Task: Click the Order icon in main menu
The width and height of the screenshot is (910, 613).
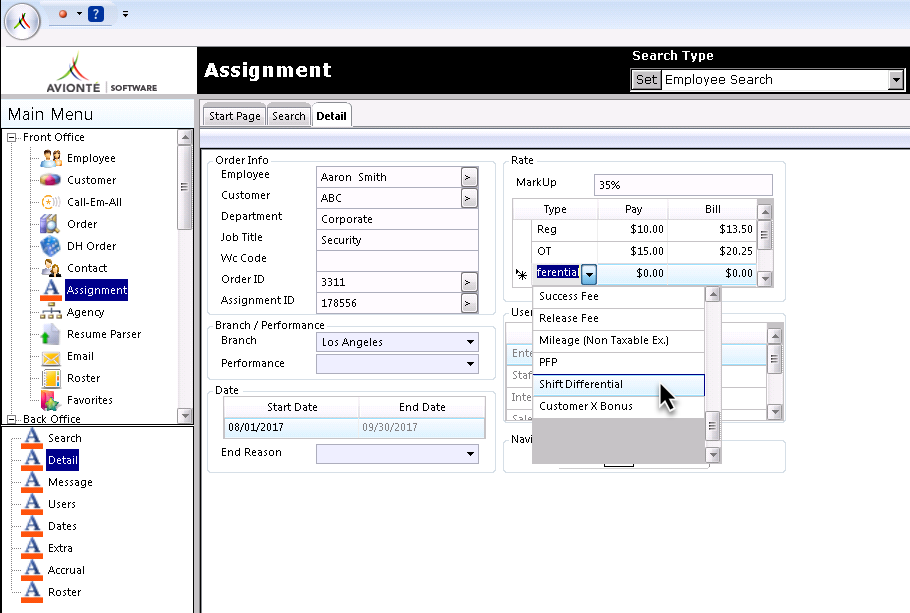Action: click(x=50, y=223)
